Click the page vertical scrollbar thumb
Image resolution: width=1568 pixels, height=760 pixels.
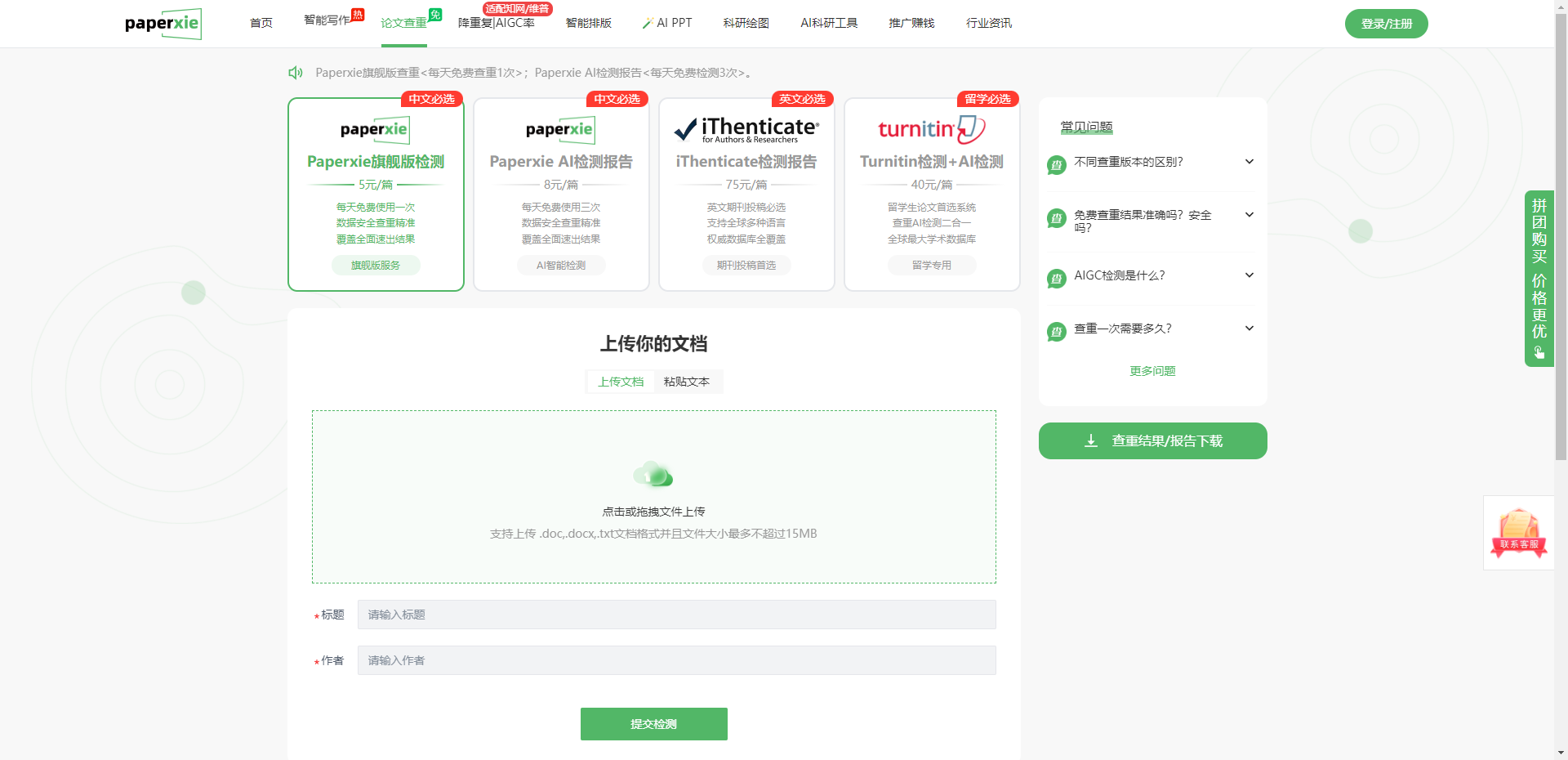click(x=1561, y=237)
